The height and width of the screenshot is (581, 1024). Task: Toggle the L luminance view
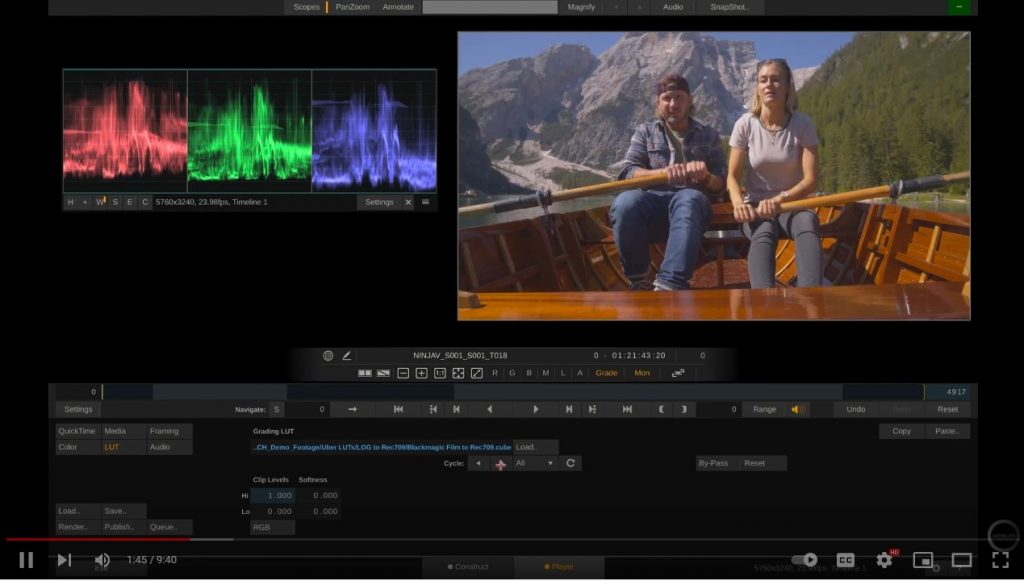[563, 373]
